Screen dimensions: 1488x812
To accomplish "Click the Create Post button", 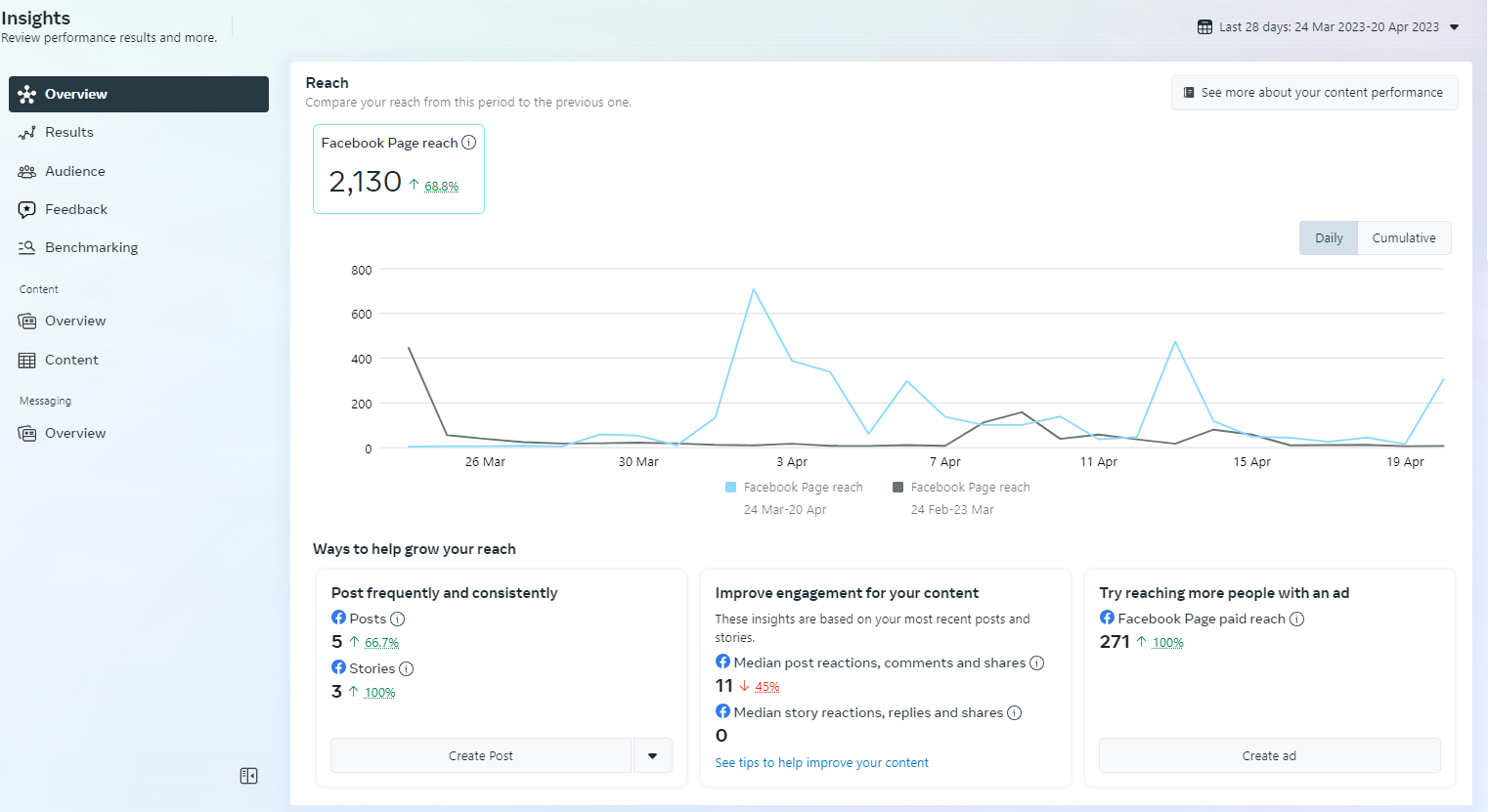I will (481, 756).
